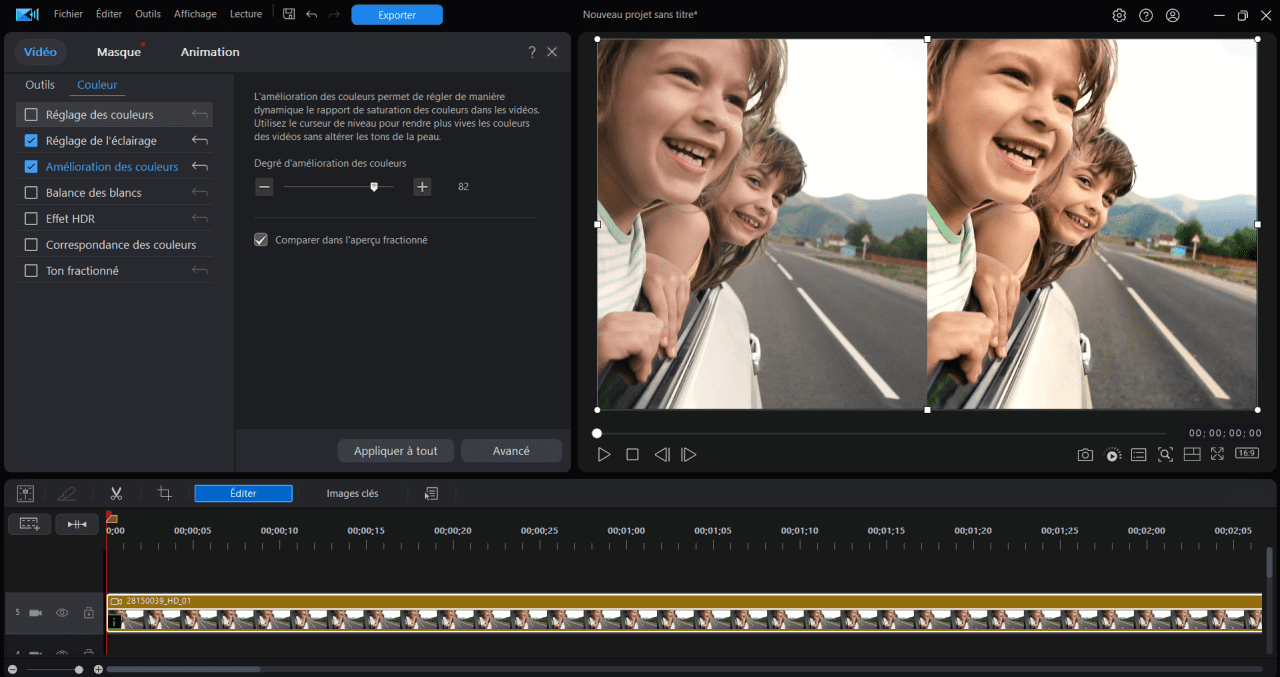Check the Effet HDR option
The height and width of the screenshot is (677, 1280).
click(31, 219)
